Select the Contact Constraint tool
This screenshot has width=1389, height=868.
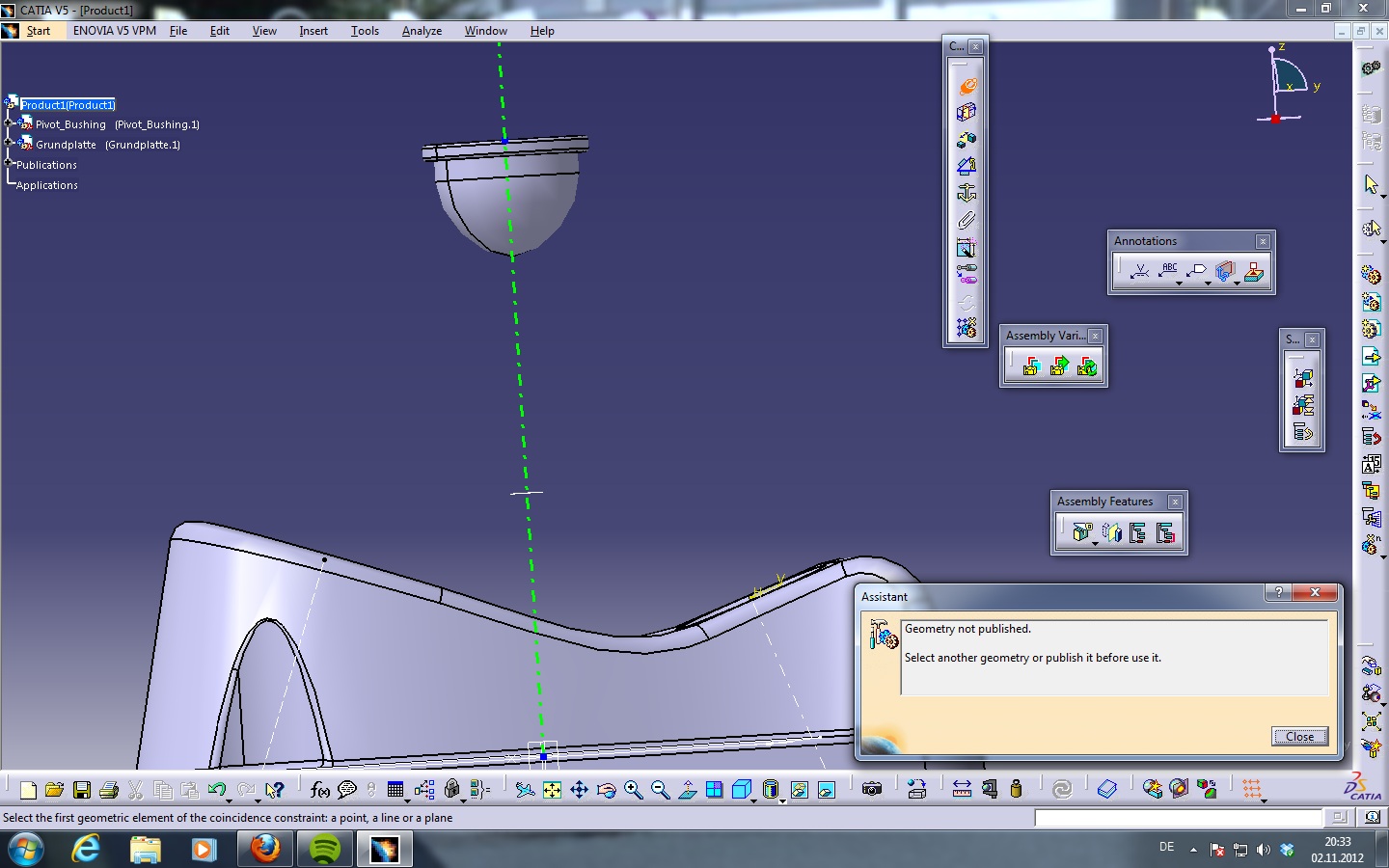(x=967, y=113)
